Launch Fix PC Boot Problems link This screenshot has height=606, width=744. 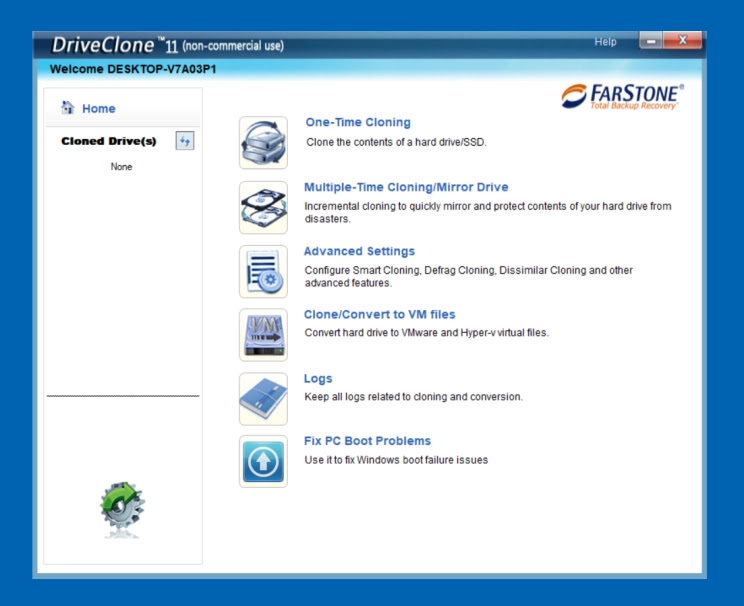[x=367, y=441]
